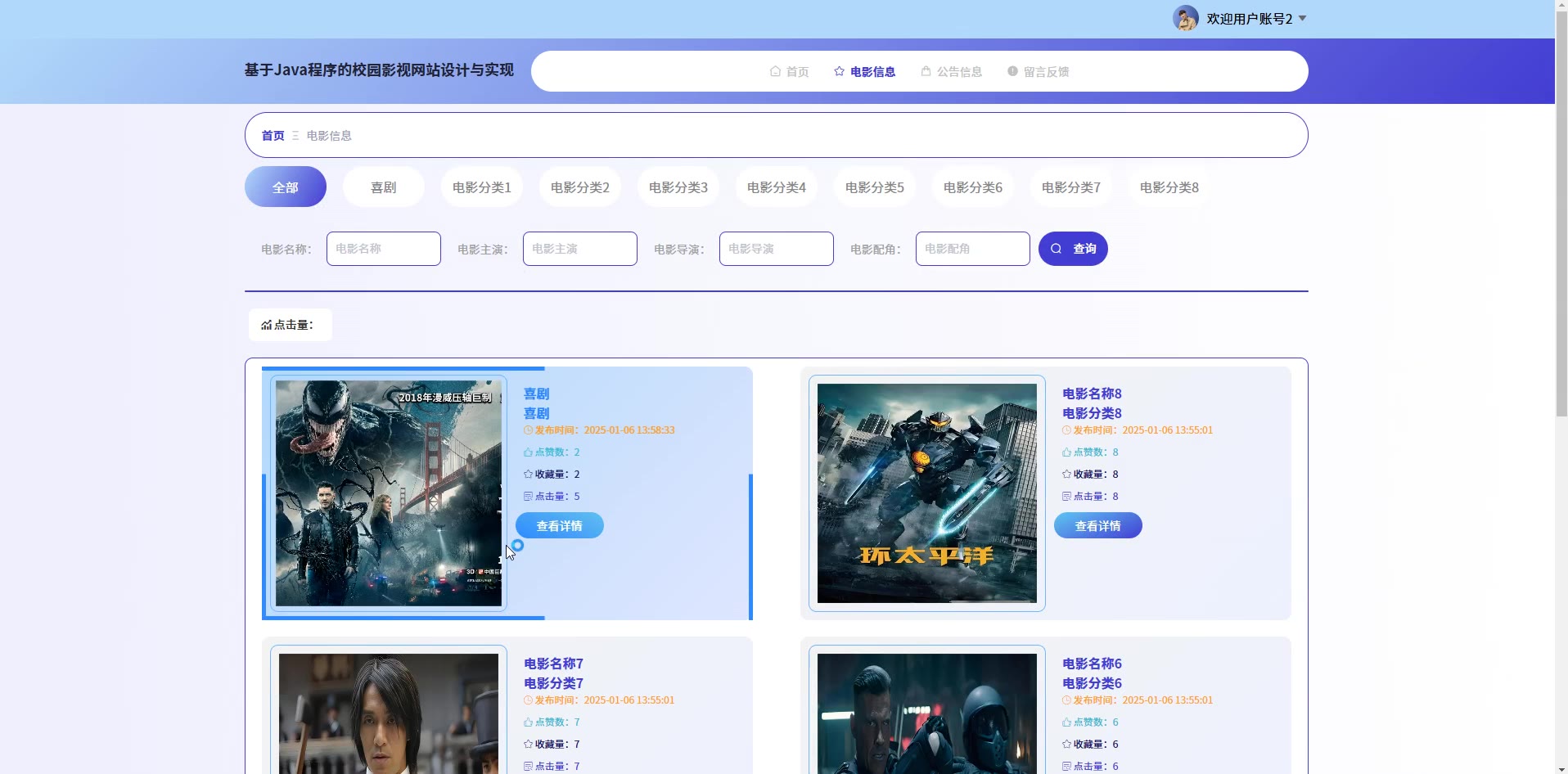The width and height of the screenshot is (1568, 774).
Task: Click the user avatar icon
Action: point(1185,18)
